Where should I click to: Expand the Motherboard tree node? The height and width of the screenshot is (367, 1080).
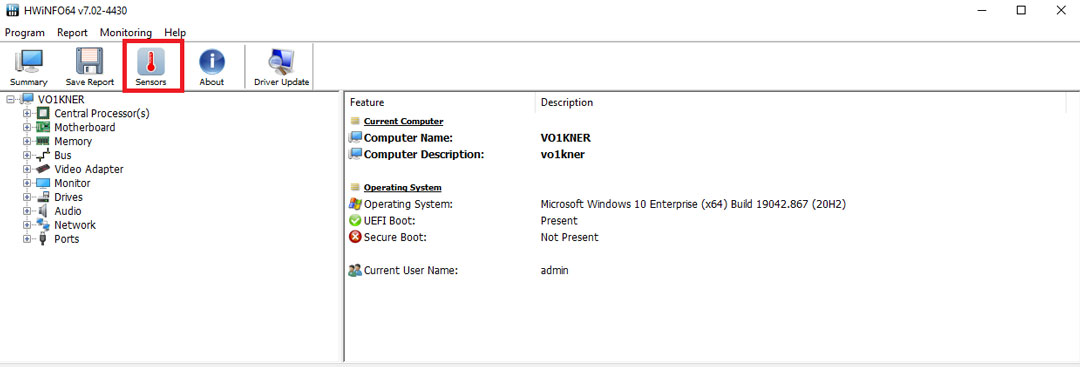(27, 127)
